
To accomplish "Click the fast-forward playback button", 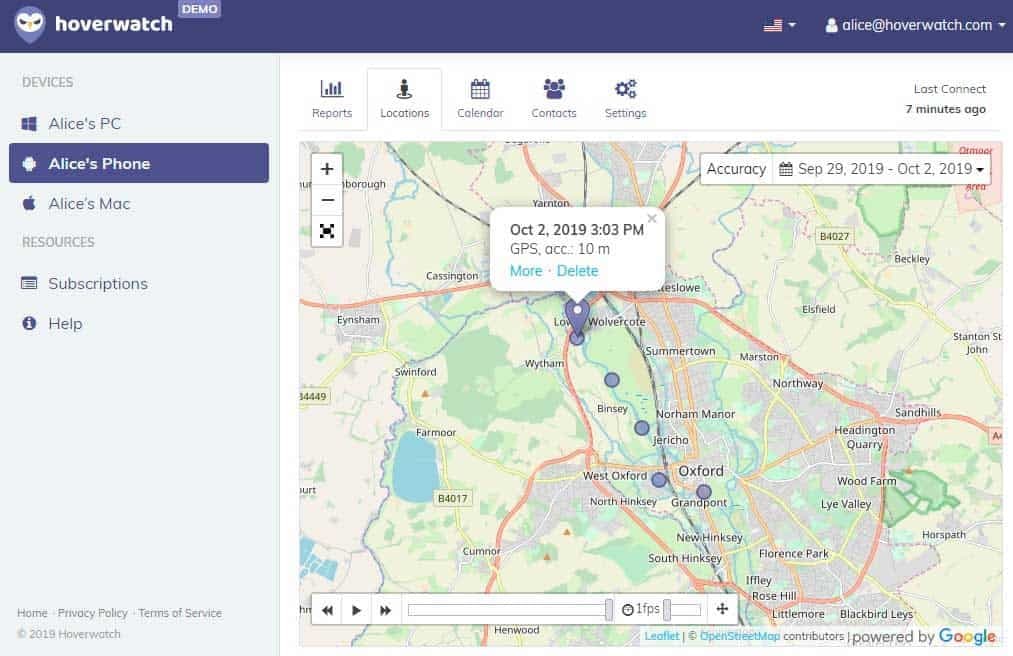I will 386,609.
